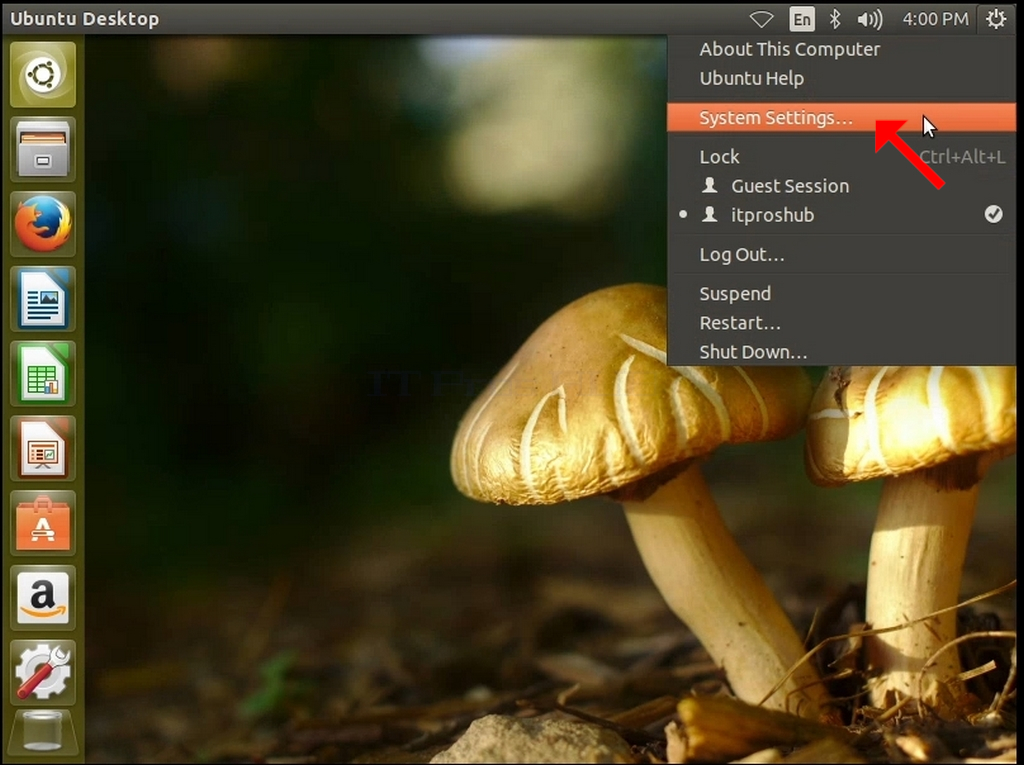Viewport: 1024px width, 765px height.
Task: Open the sound volume indicator
Action: (870, 19)
